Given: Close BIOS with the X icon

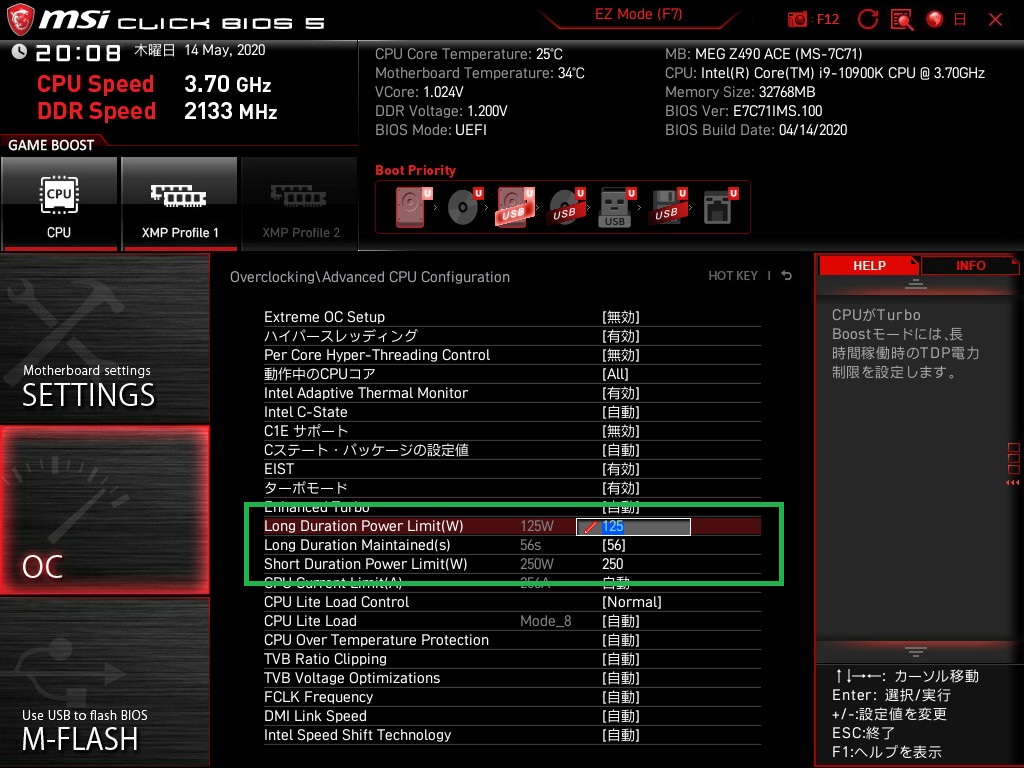Looking at the screenshot, I should pos(995,20).
